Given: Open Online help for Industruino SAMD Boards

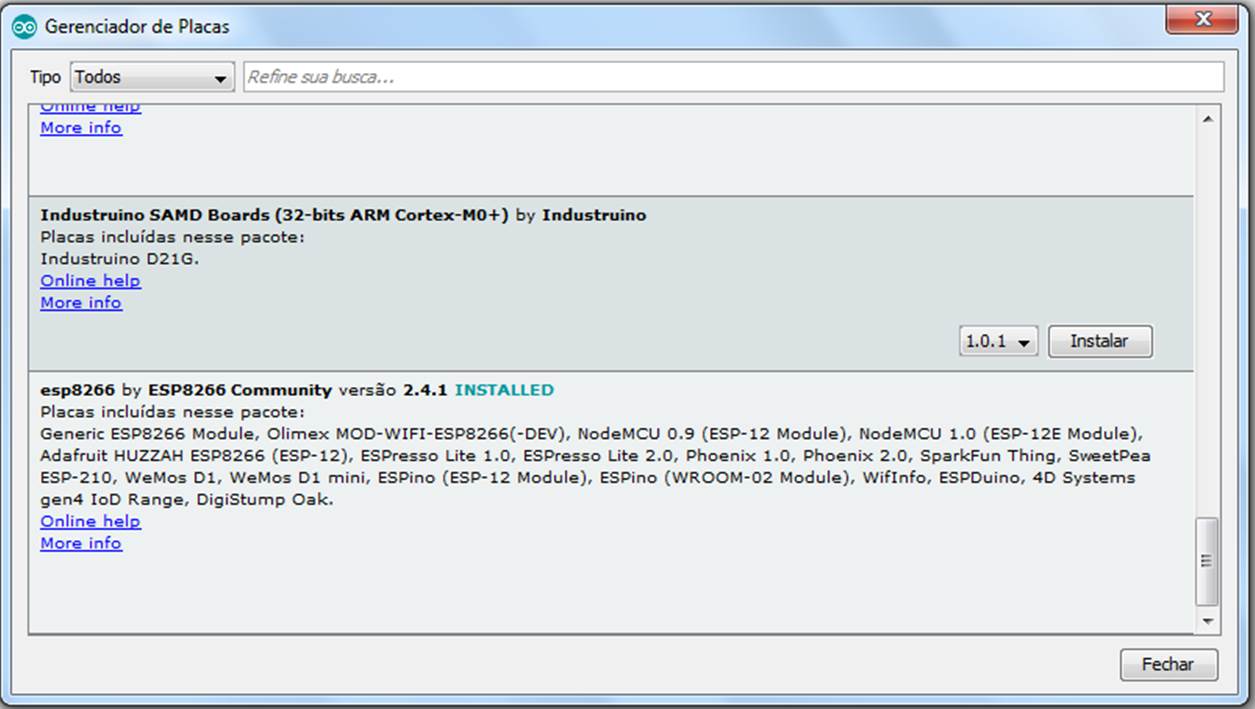Looking at the screenshot, I should [89, 281].
